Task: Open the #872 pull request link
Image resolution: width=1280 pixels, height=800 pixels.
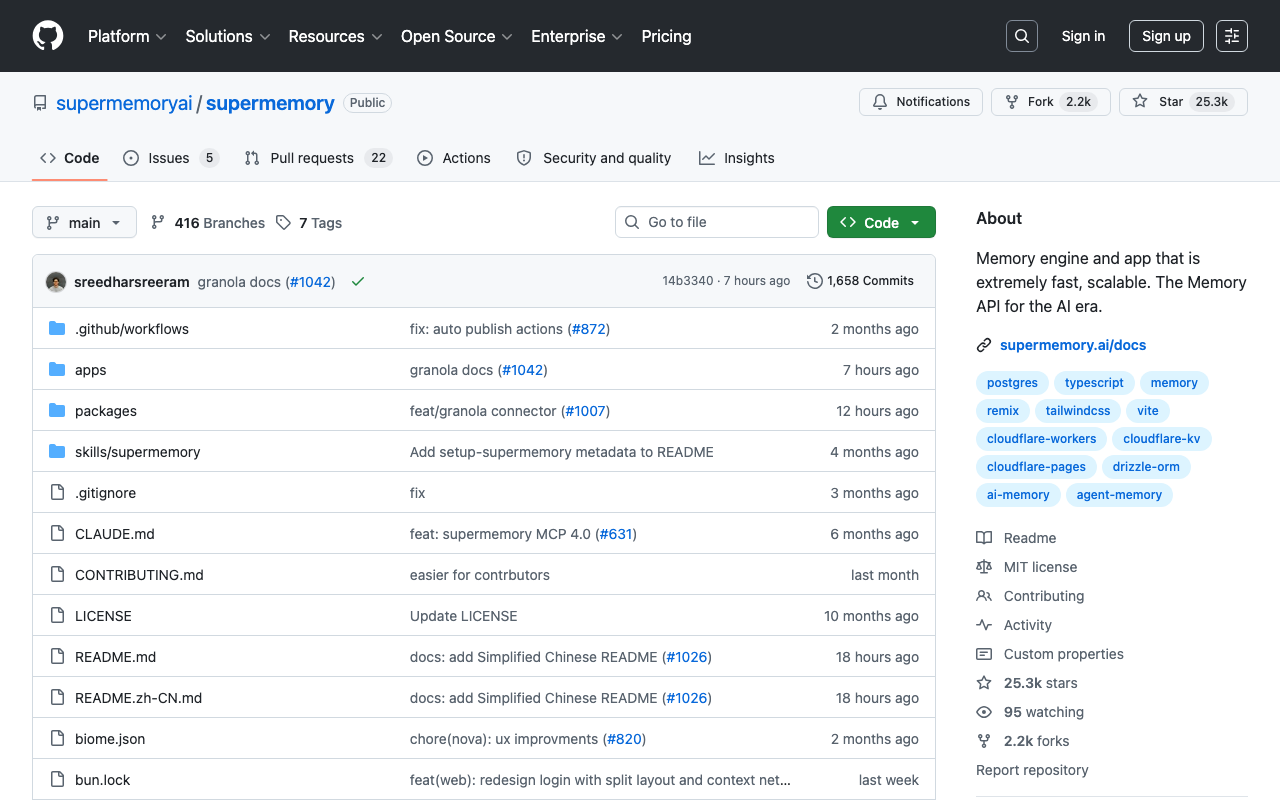Action: coord(588,329)
